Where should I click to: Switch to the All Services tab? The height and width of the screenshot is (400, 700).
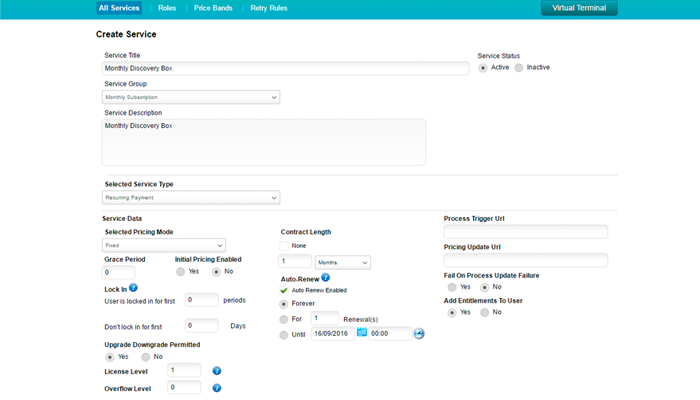coord(119,8)
